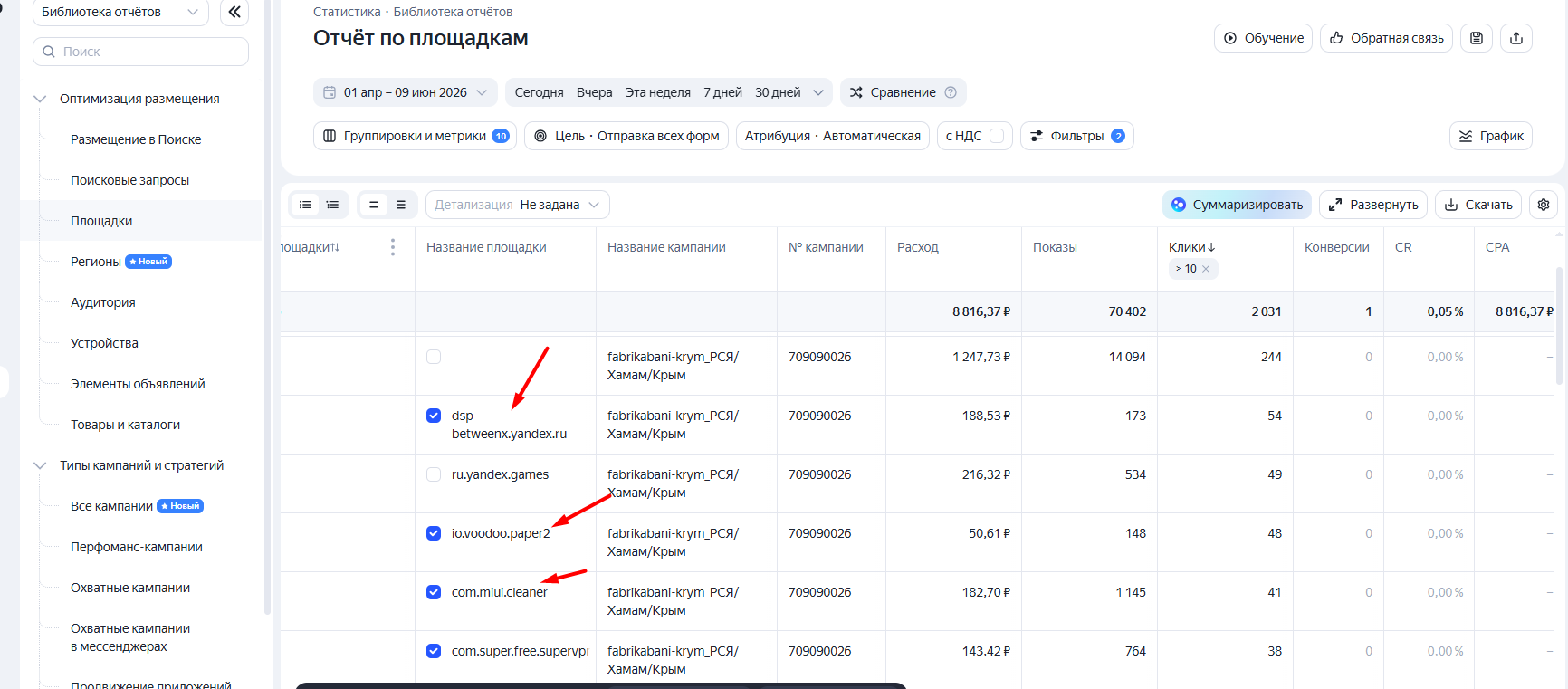This screenshot has width=1568, height=689.
Task: Open Площадки report
Action: (x=101, y=221)
